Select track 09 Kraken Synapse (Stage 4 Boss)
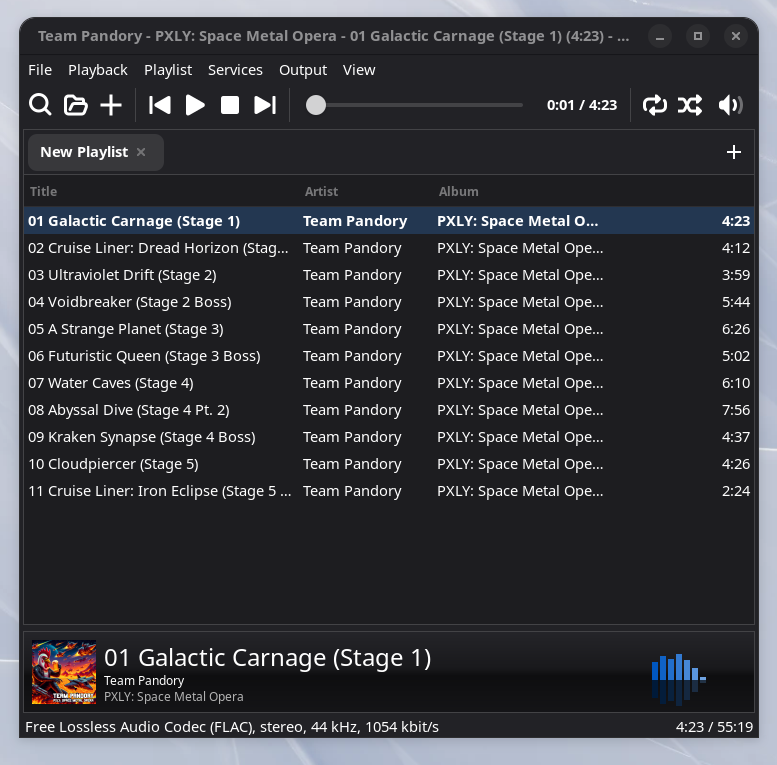This screenshot has height=765, width=777. (389, 437)
